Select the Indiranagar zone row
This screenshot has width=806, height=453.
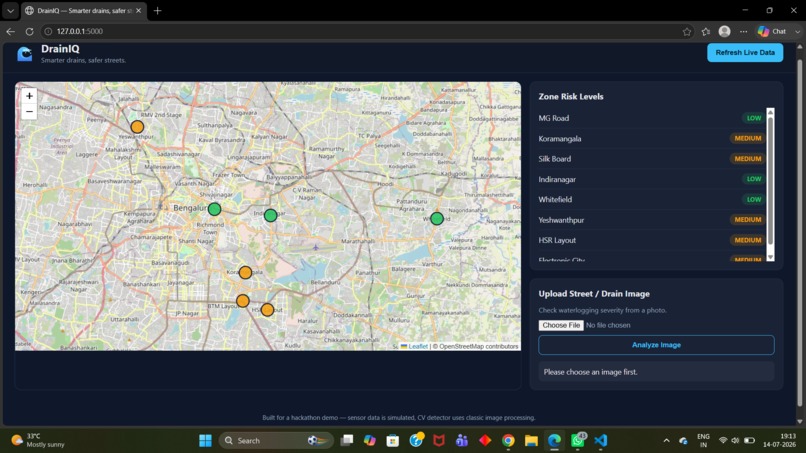point(651,179)
